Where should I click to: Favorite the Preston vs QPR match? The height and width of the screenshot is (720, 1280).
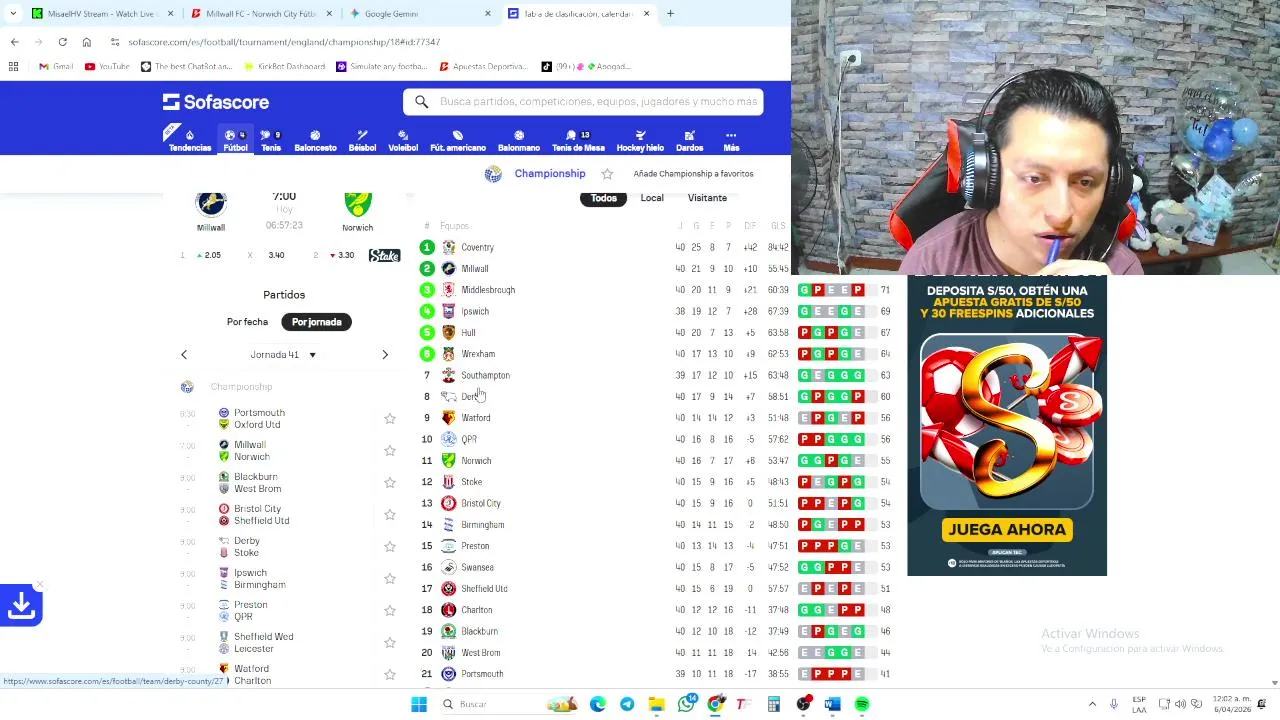(x=390, y=611)
